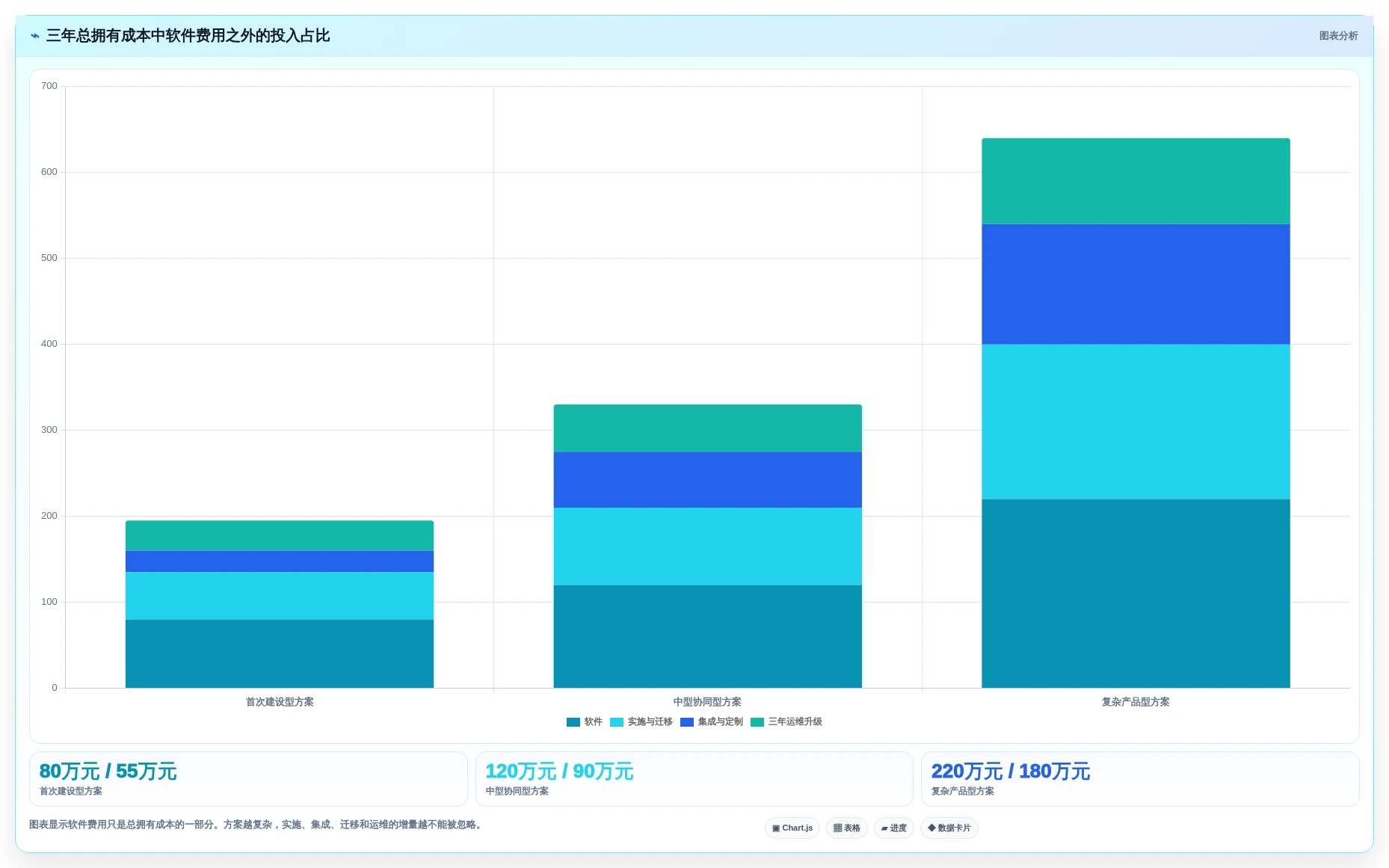Image resolution: width=1389 pixels, height=868 pixels.
Task: Toggle the 实施与迁移 legend item
Action: [x=641, y=721]
